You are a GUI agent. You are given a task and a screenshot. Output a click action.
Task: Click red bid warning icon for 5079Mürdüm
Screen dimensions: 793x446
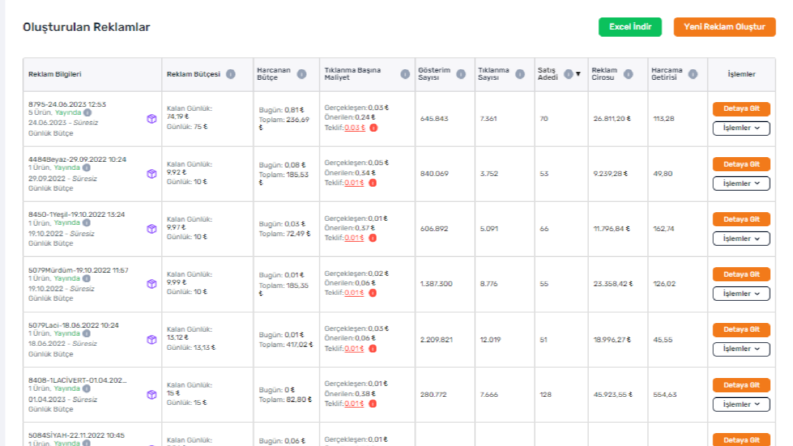(373, 293)
